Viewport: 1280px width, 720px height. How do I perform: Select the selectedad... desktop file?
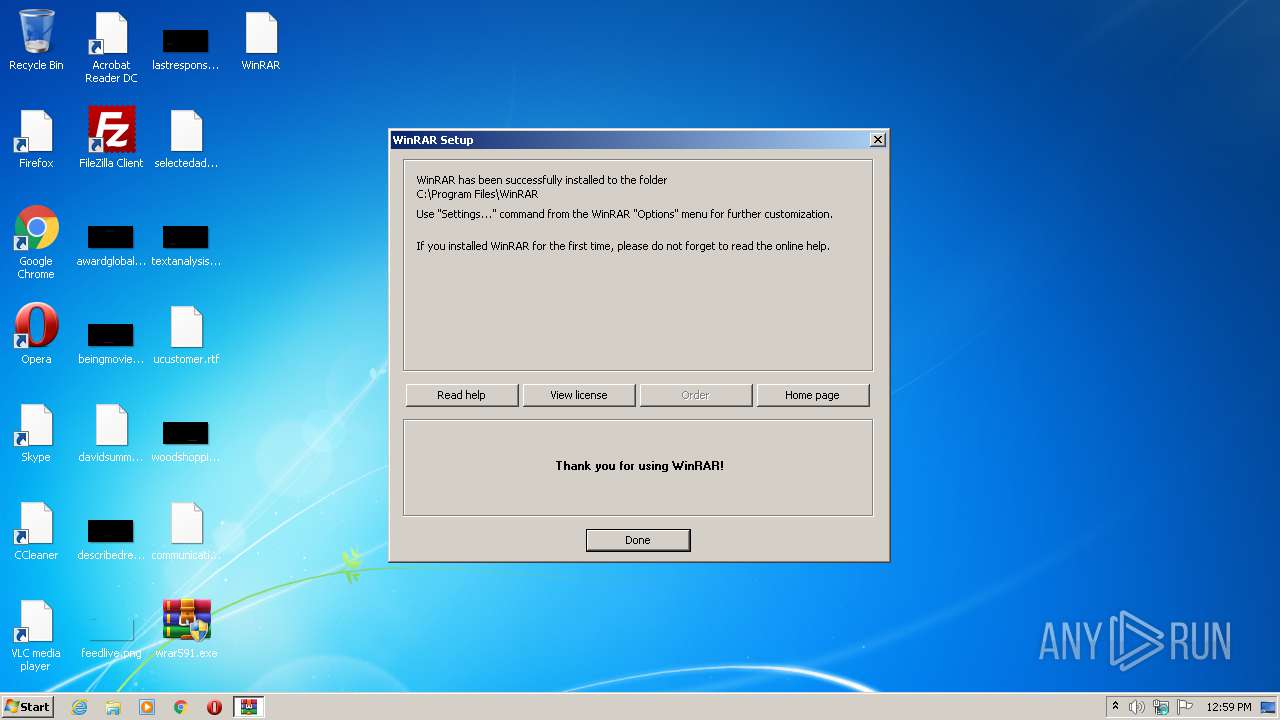[x=186, y=140]
